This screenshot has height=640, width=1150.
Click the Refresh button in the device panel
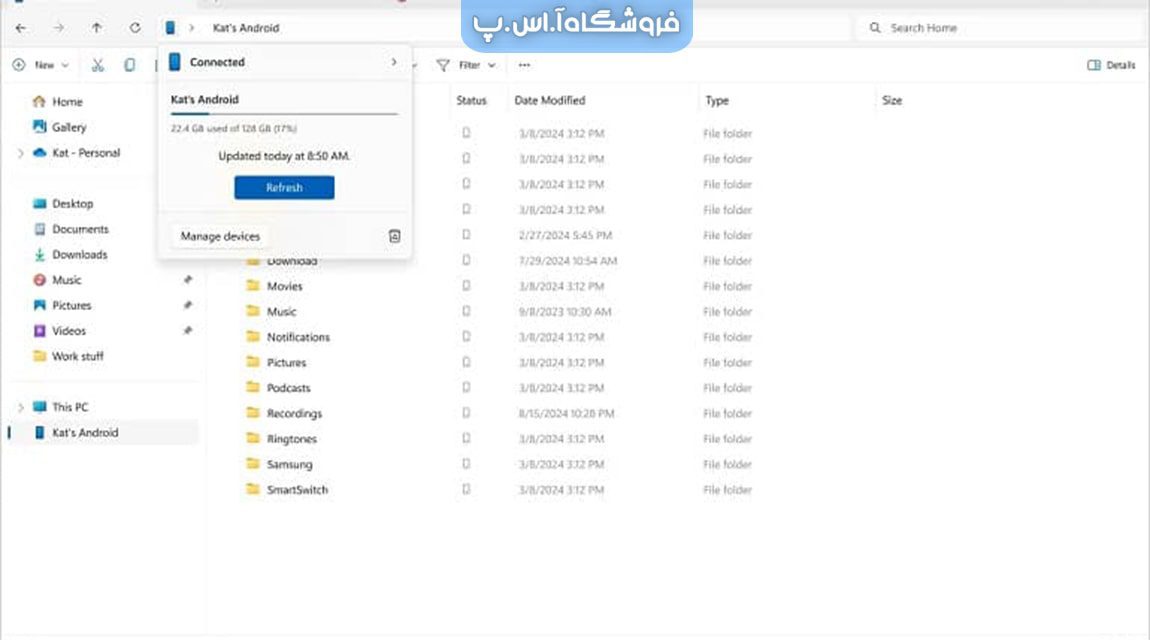283,187
